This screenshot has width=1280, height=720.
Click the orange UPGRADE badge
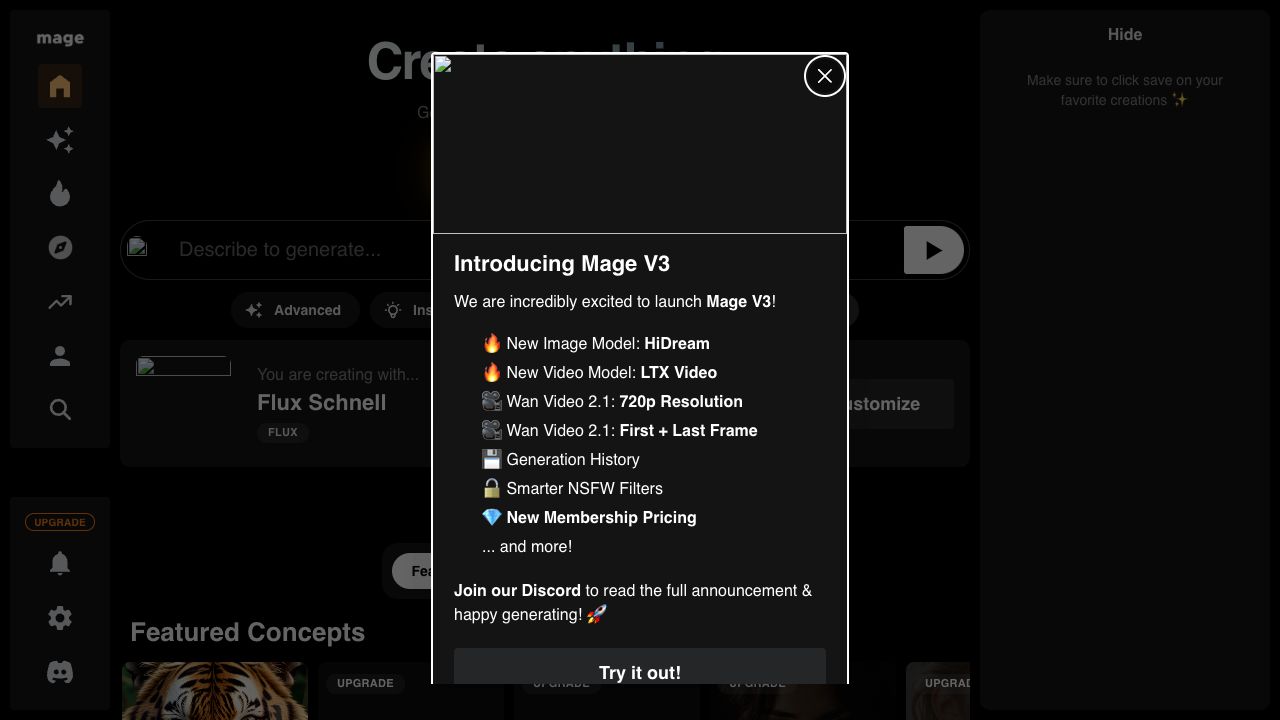[x=60, y=522]
